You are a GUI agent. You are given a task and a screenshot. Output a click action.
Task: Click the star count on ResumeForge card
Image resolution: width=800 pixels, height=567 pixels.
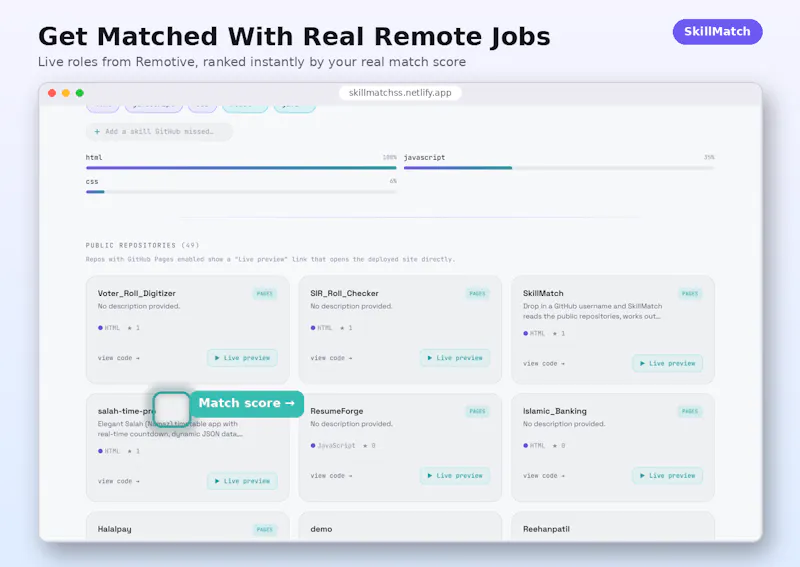point(369,446)
